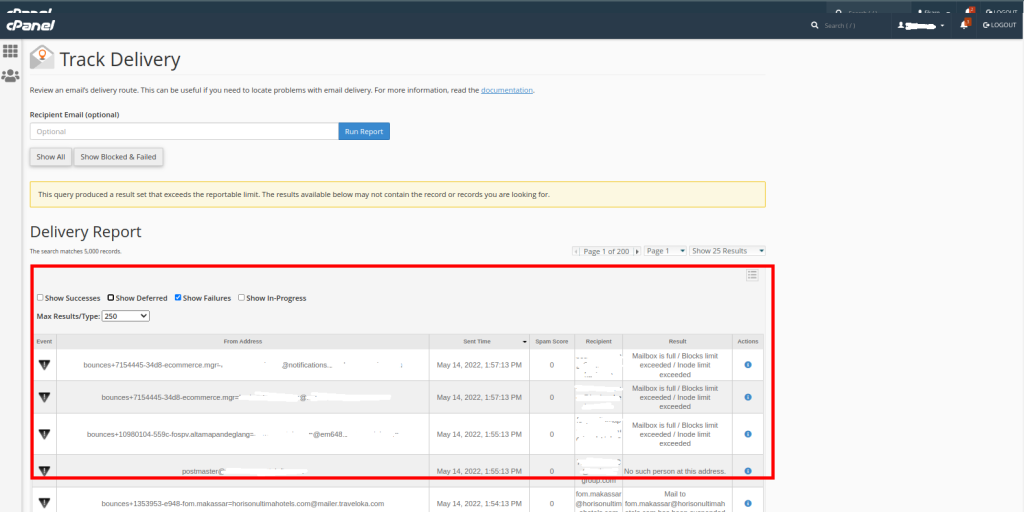Screen dimensions: 1024x512
Task: Open info icon for the postmaster row
Action: pos(748,471)
